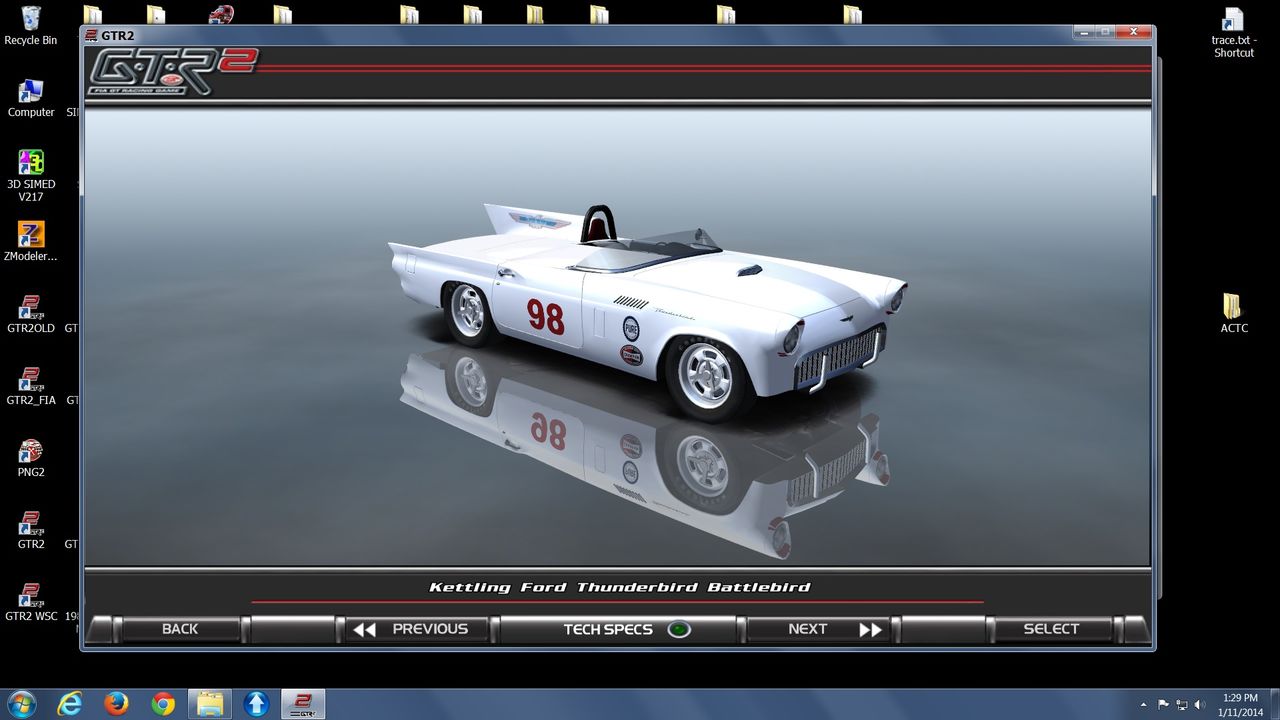Switch to the GTR2 taskbar button
The width and height of the screenshot is (1280, 720).
point(303,704)
